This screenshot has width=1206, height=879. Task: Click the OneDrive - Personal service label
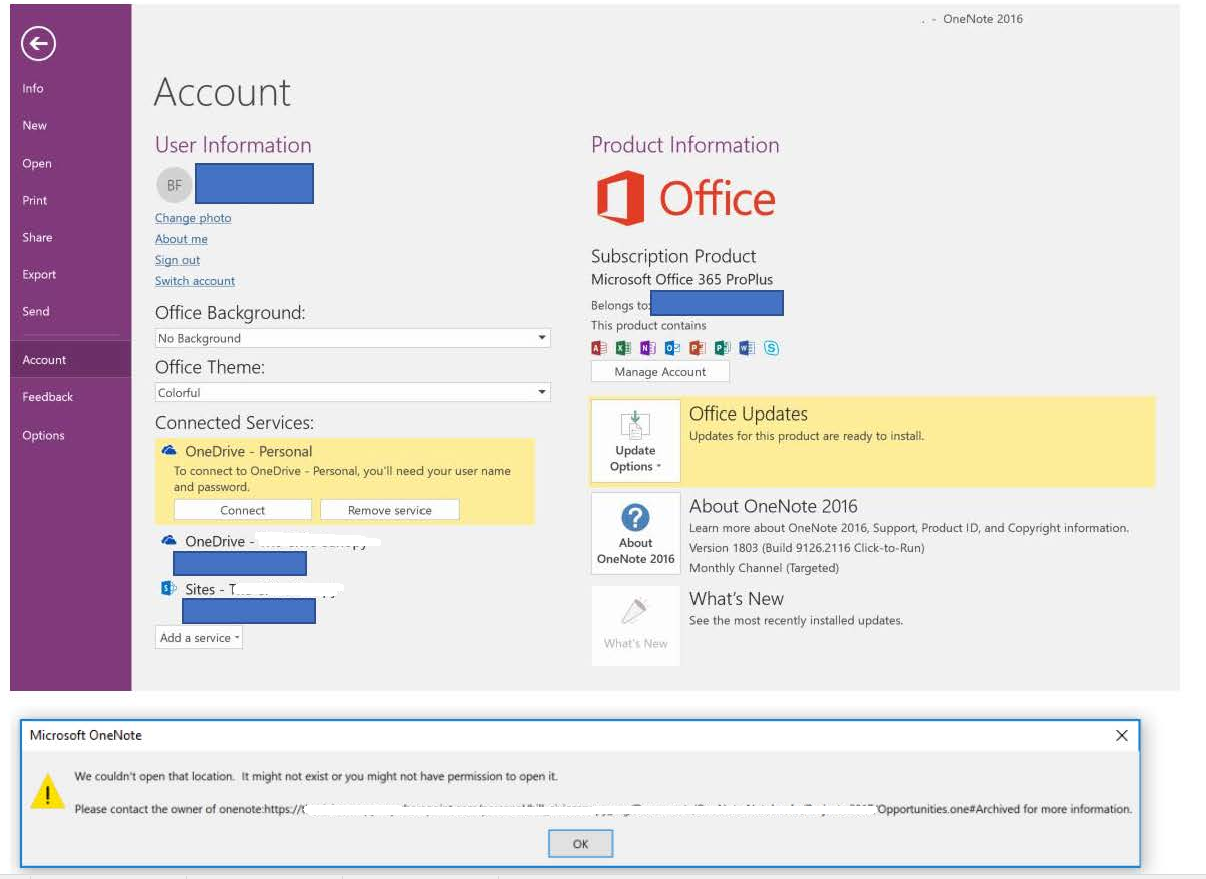click(x=248, y=451)
